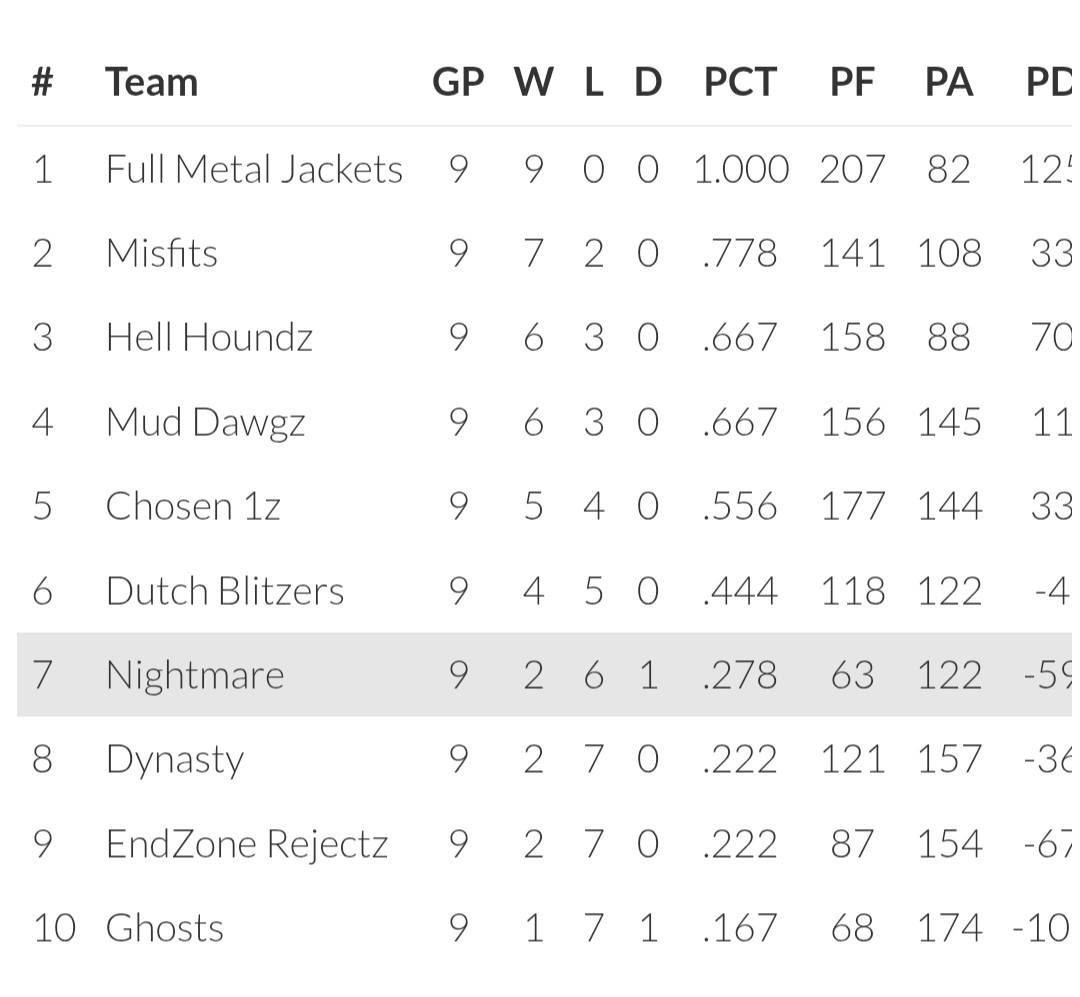View EndZone Rejectz team page
The height and width of the screenshot is (997, 1080).
pyautogui.click(x=247, y=844)
